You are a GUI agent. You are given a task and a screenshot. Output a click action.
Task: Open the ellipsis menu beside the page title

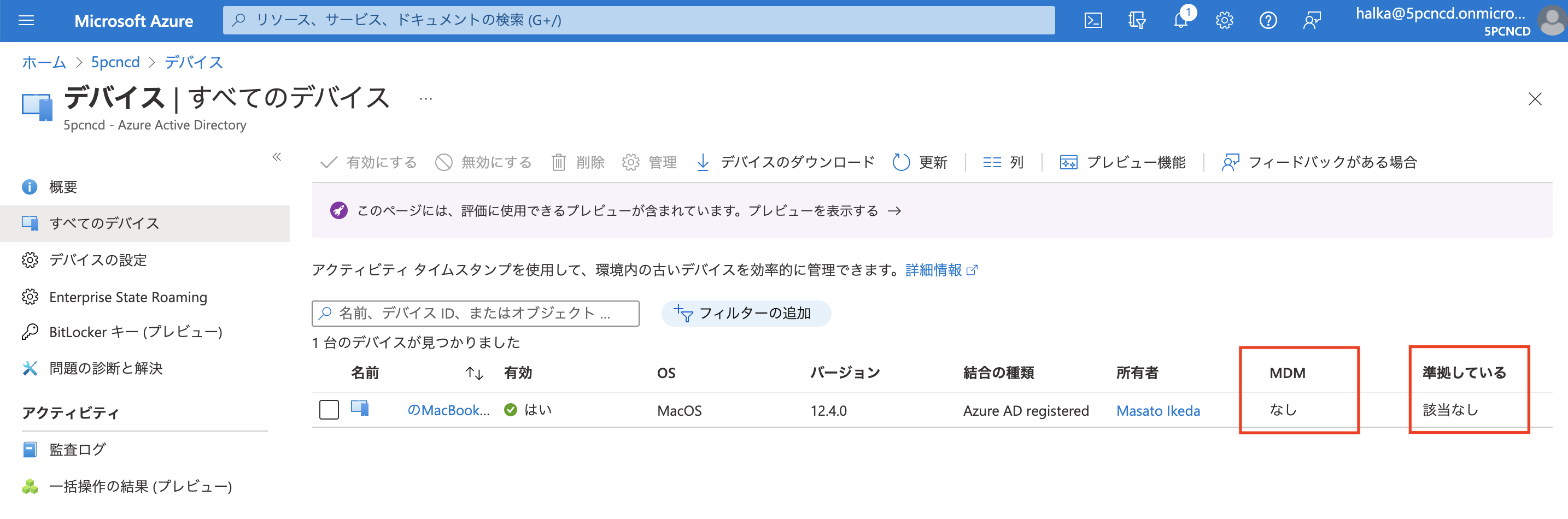point(425,98)
